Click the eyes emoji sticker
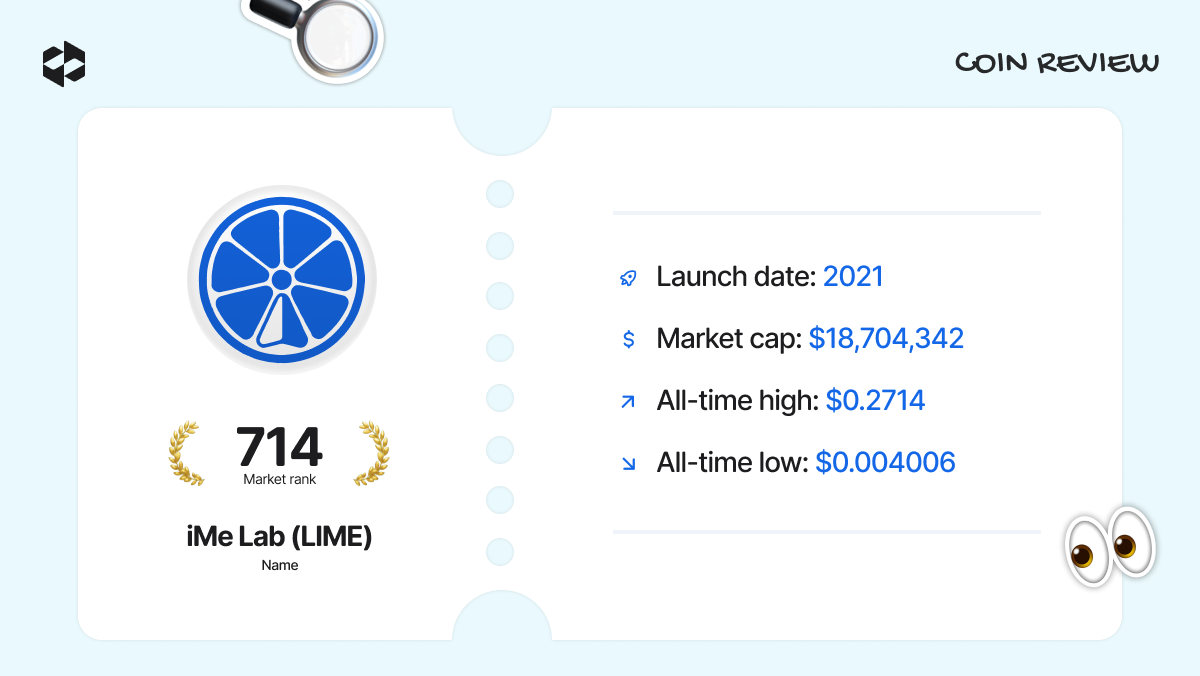 point(1109,546)
